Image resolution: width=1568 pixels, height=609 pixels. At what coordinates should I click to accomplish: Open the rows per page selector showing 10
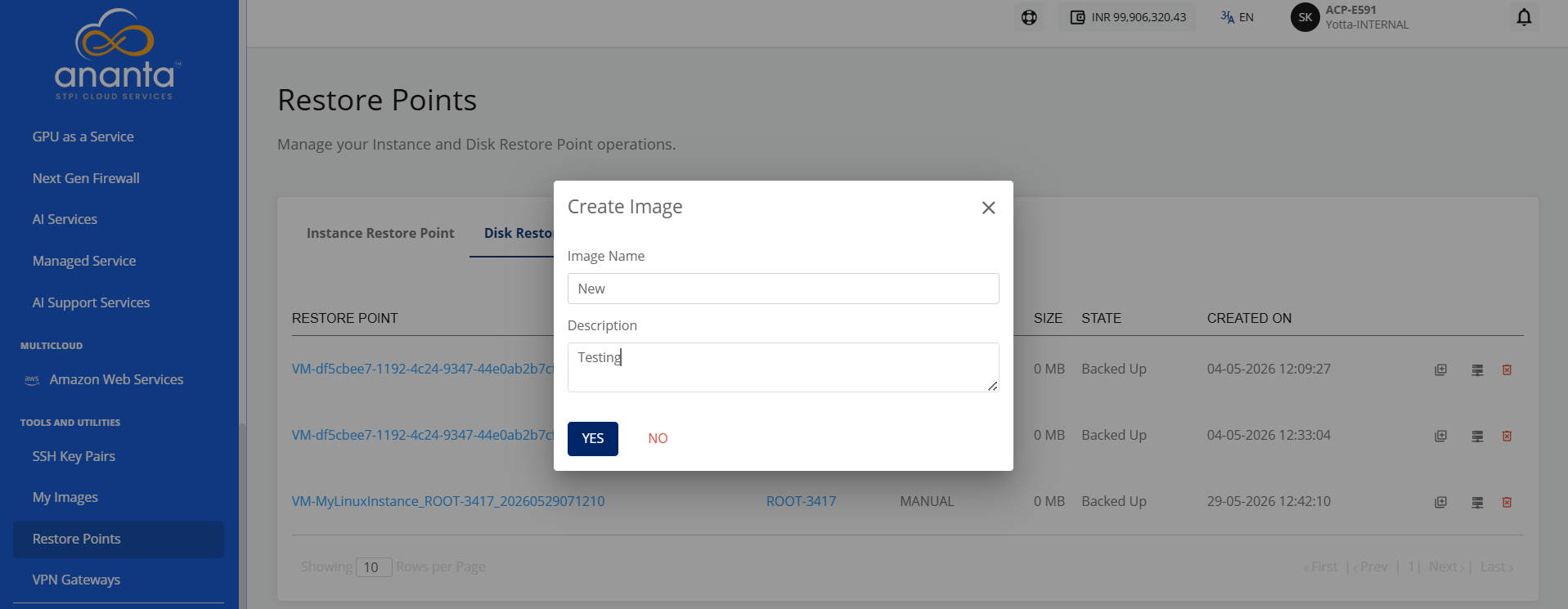[373, 567]
